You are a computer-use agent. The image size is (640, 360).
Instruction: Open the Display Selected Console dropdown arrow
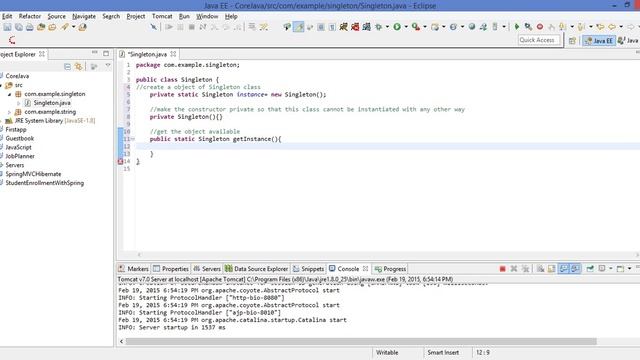611,269
